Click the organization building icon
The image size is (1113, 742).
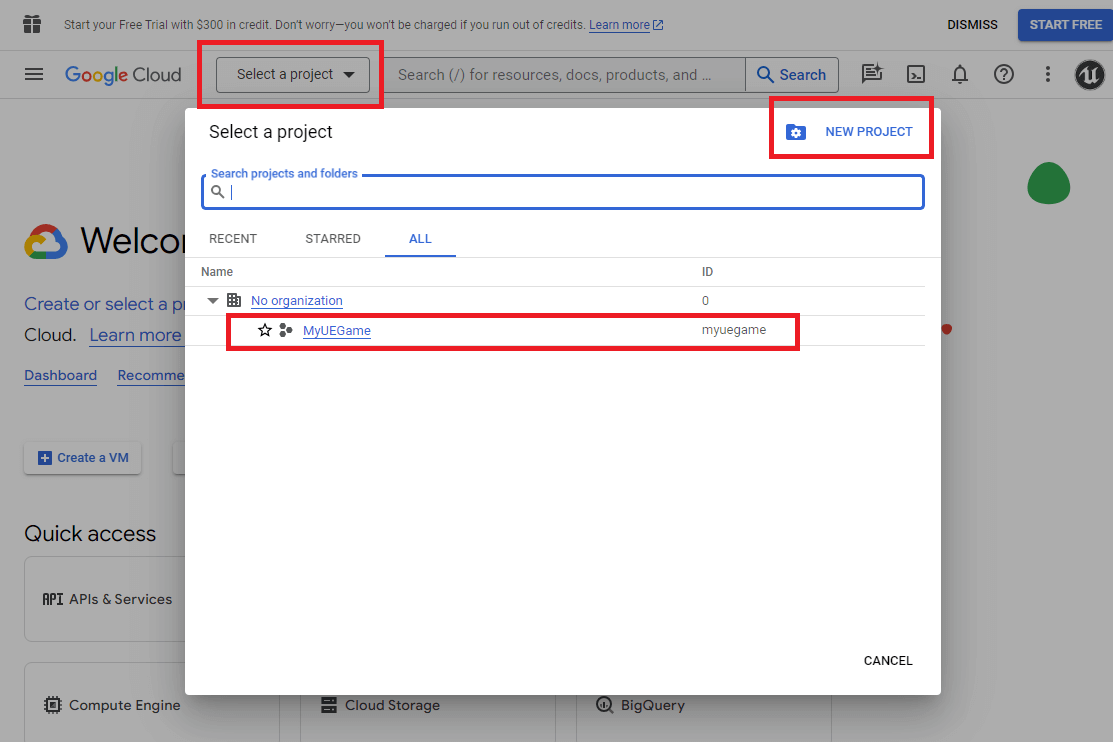[x=234, y=300]
